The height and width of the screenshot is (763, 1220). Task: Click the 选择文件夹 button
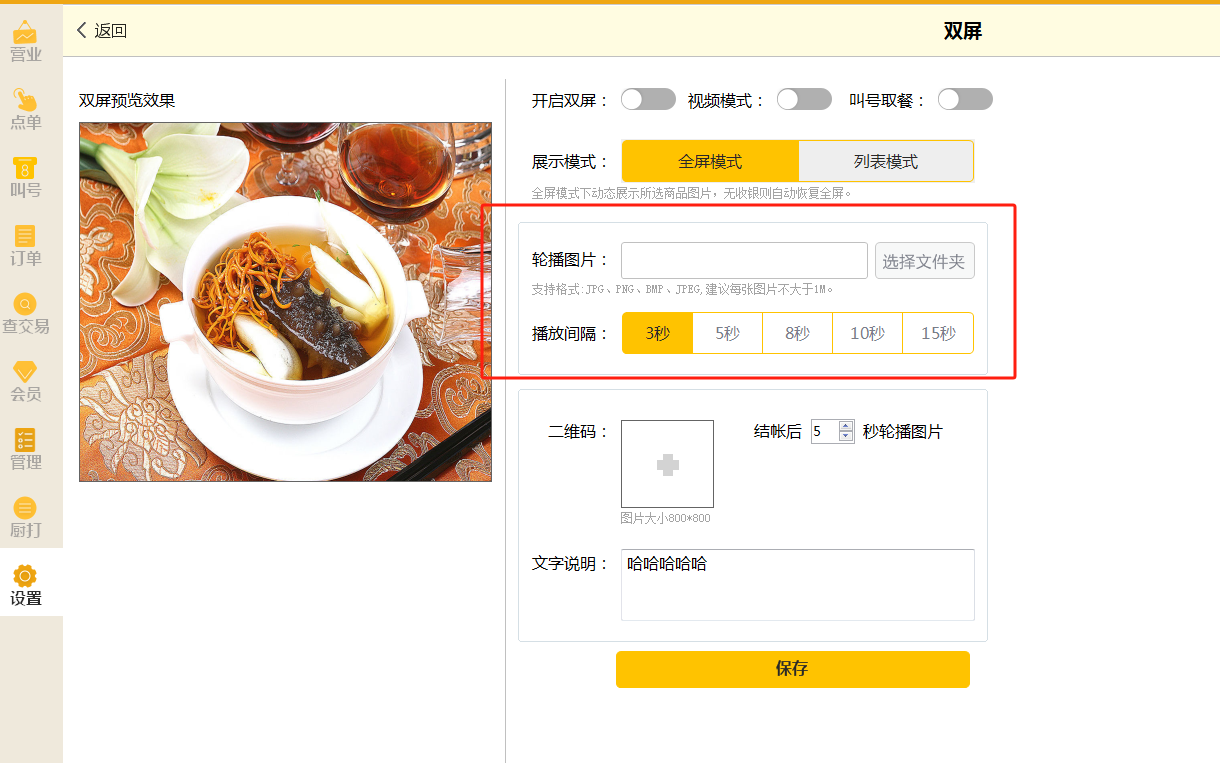925,261
